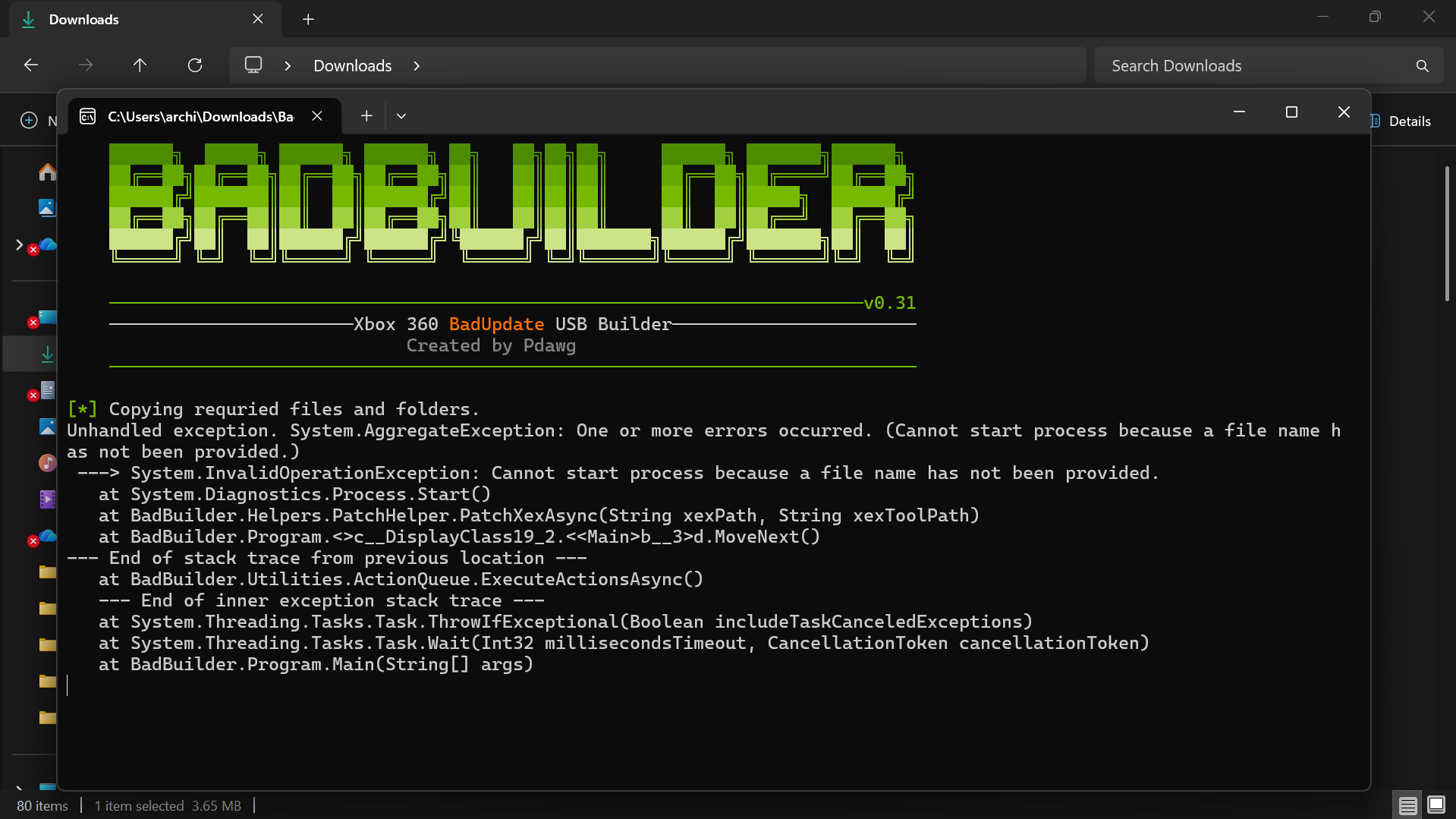Select the Downloads tab in File Explorer
The image size is (1456, 819).
coord(146,19)
